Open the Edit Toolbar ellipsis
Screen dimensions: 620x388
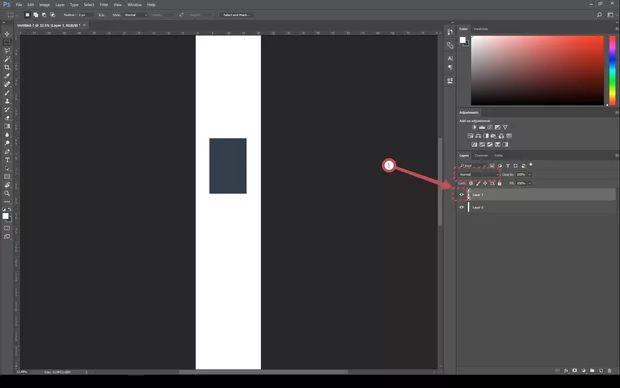(7, 202)
